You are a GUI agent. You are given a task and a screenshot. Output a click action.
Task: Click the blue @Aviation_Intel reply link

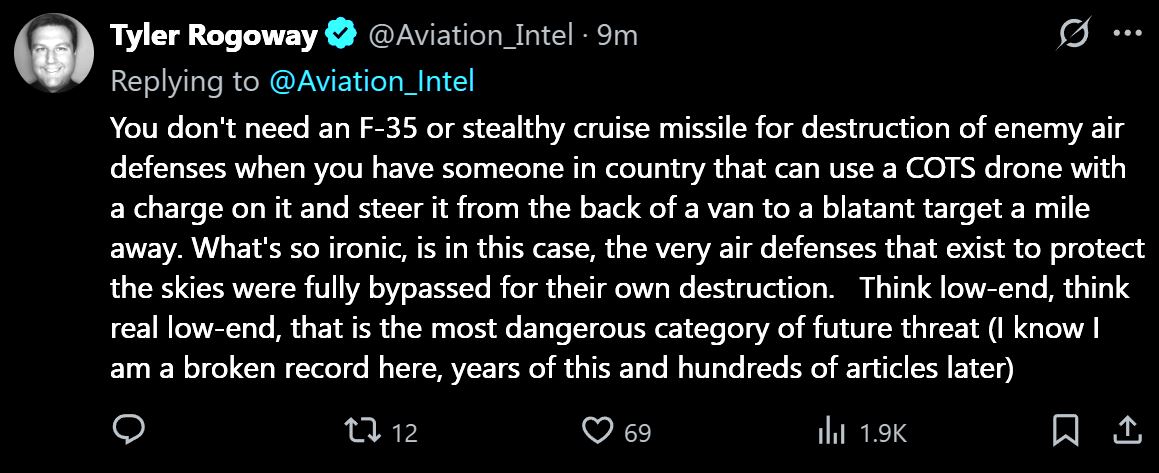point(372,81)
